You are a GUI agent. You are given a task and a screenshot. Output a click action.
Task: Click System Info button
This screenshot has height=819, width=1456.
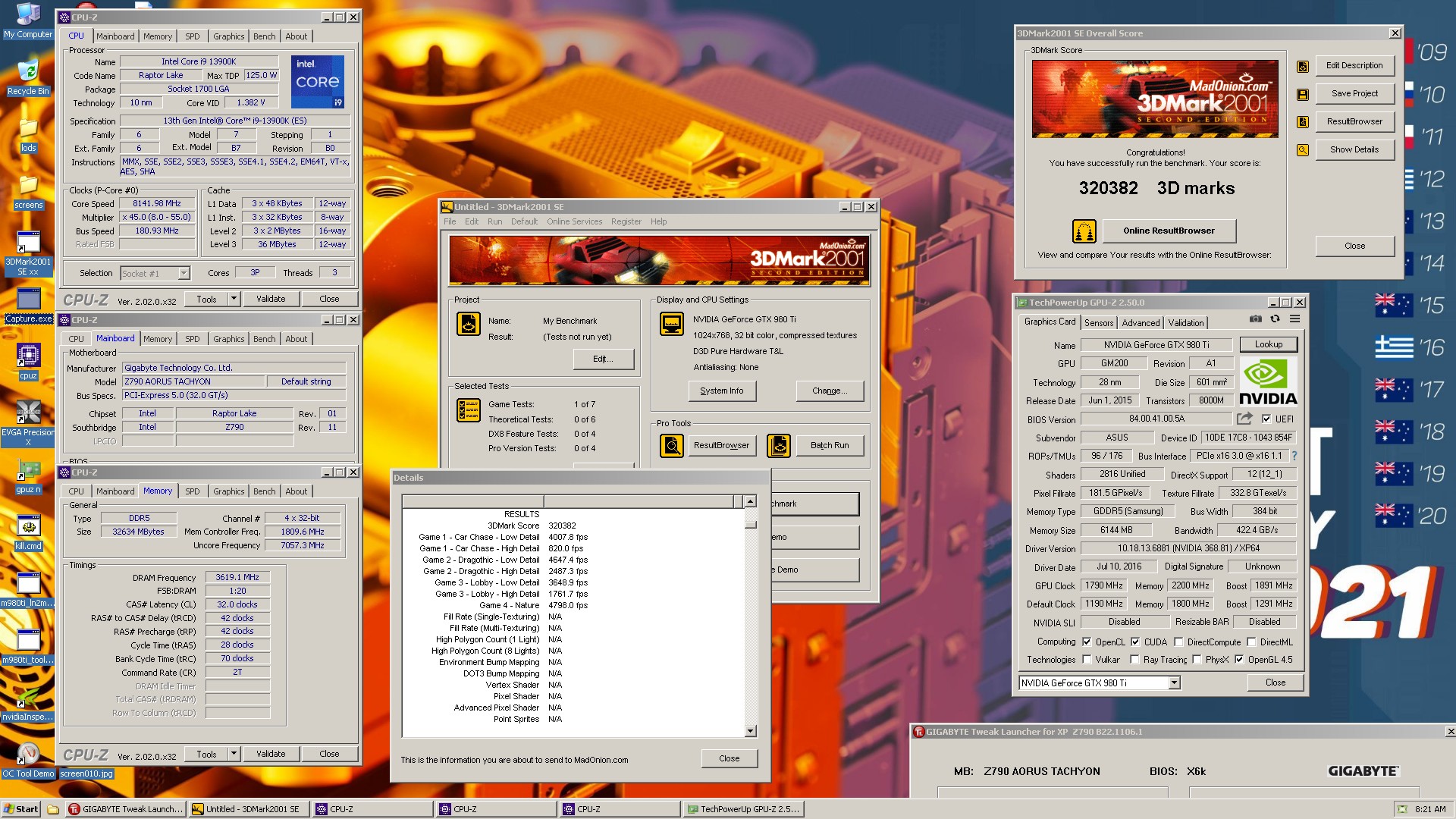[722, 391]
